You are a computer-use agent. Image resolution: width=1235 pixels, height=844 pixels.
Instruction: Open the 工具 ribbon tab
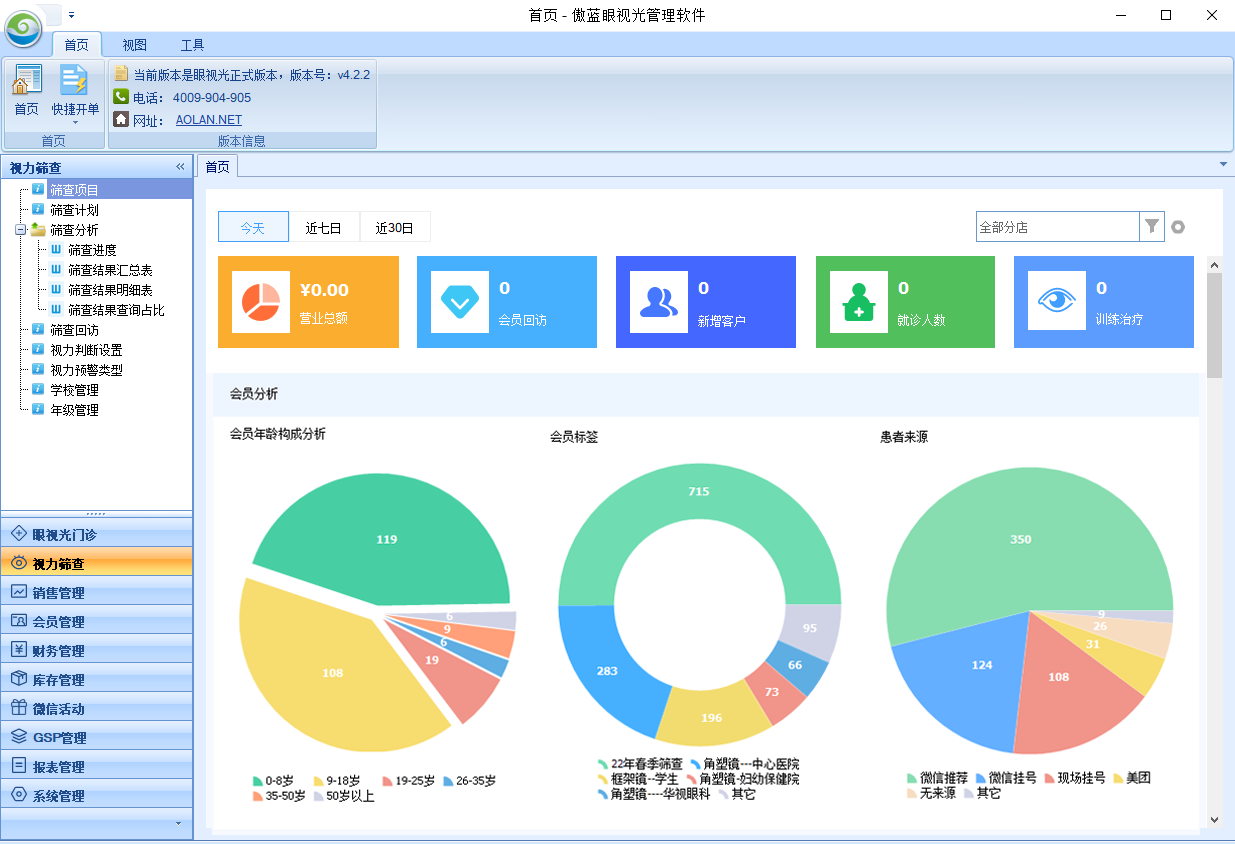[x=192, y=45]
